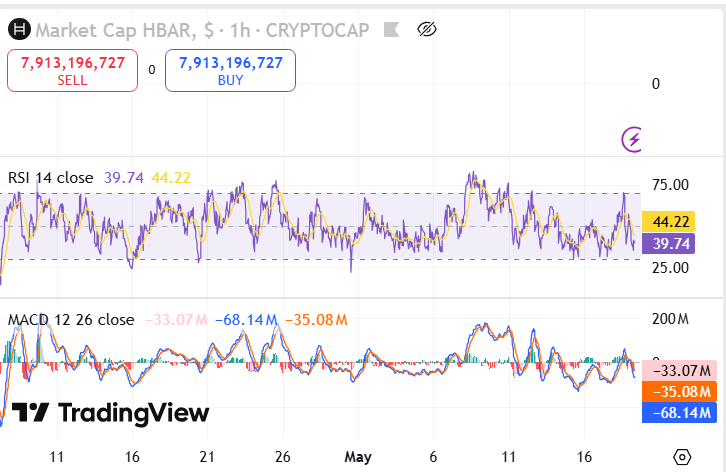
Task: Select the RSI 14 close indicator label
Action: [50, 178]
